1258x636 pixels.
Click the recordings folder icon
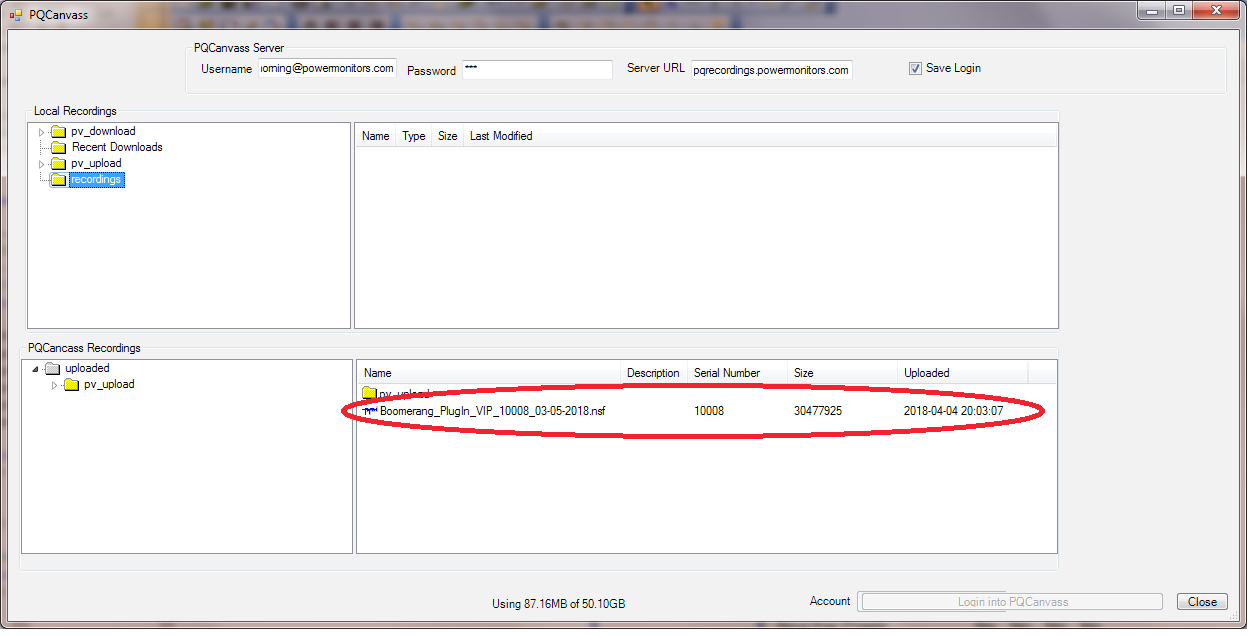(59, 180)
